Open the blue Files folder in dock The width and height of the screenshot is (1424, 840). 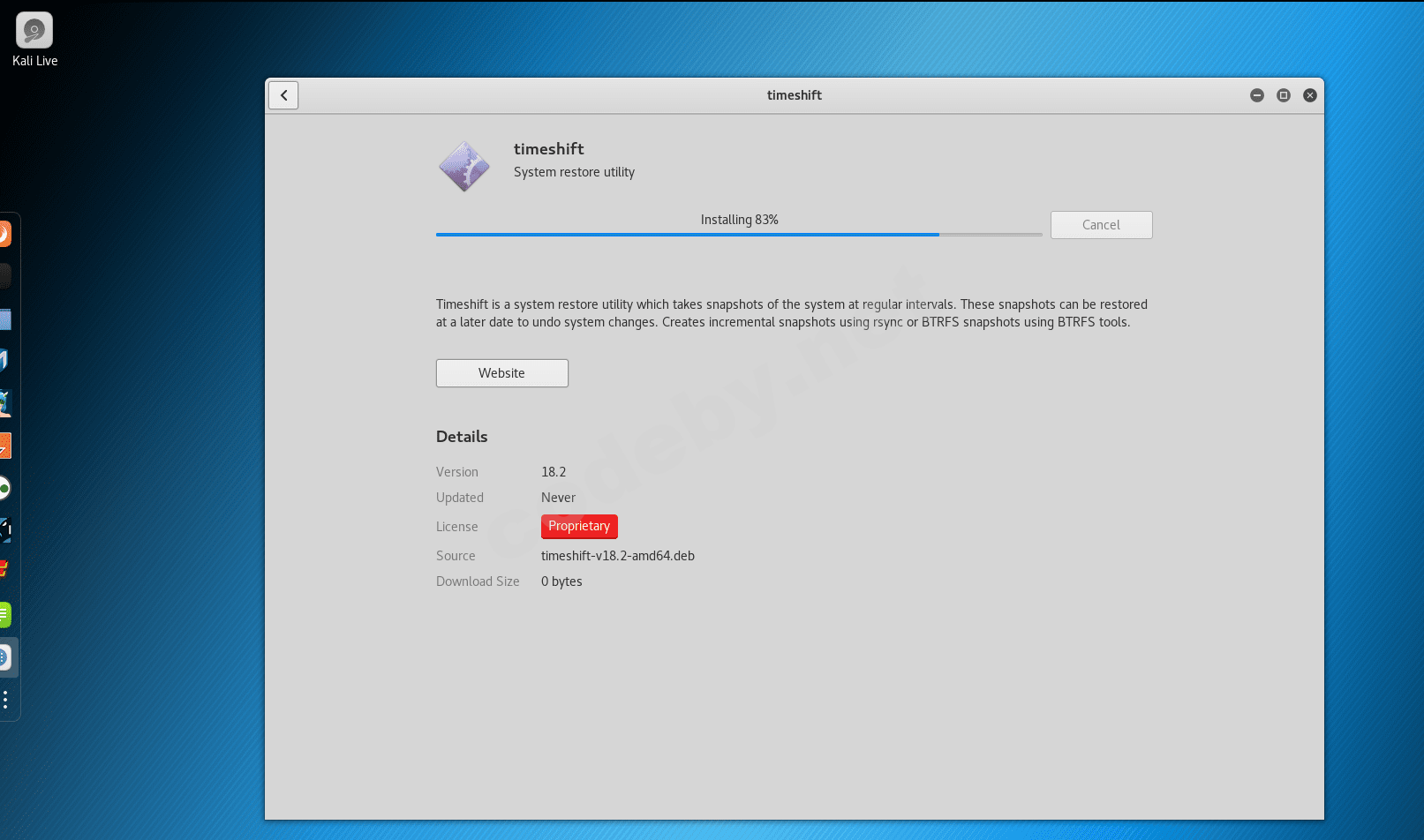coord(4,319)
